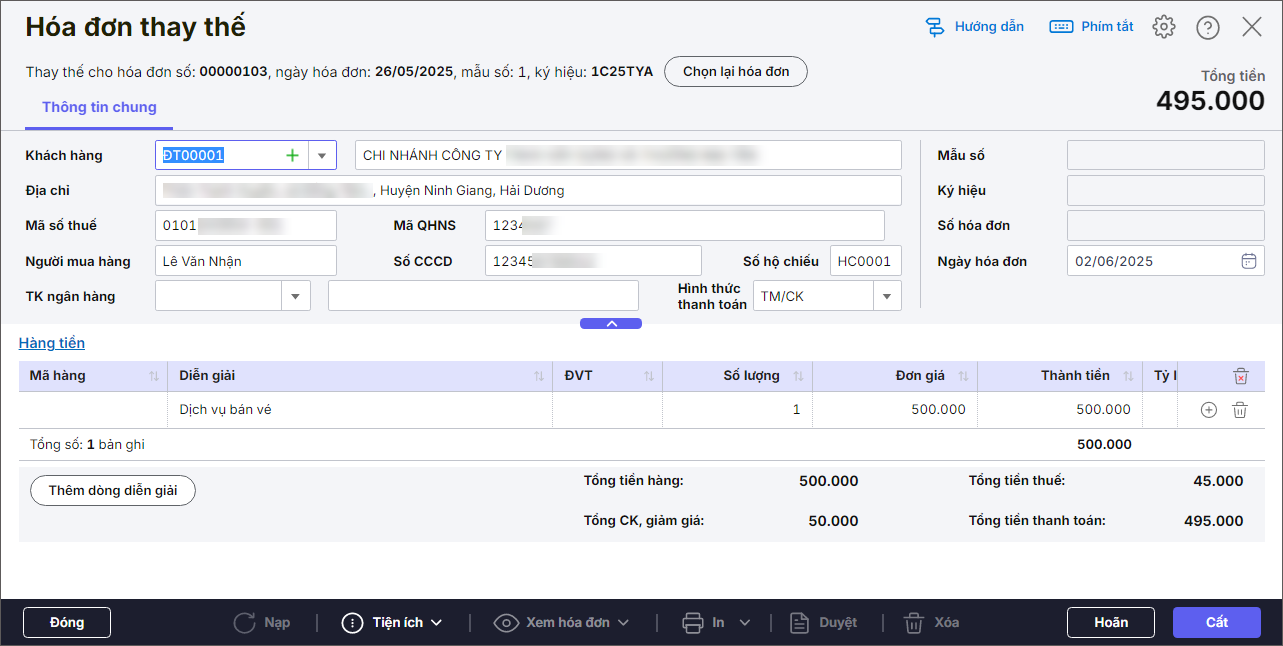
Task: Select the Thông tin chung tab
Action: coord(99,107)
